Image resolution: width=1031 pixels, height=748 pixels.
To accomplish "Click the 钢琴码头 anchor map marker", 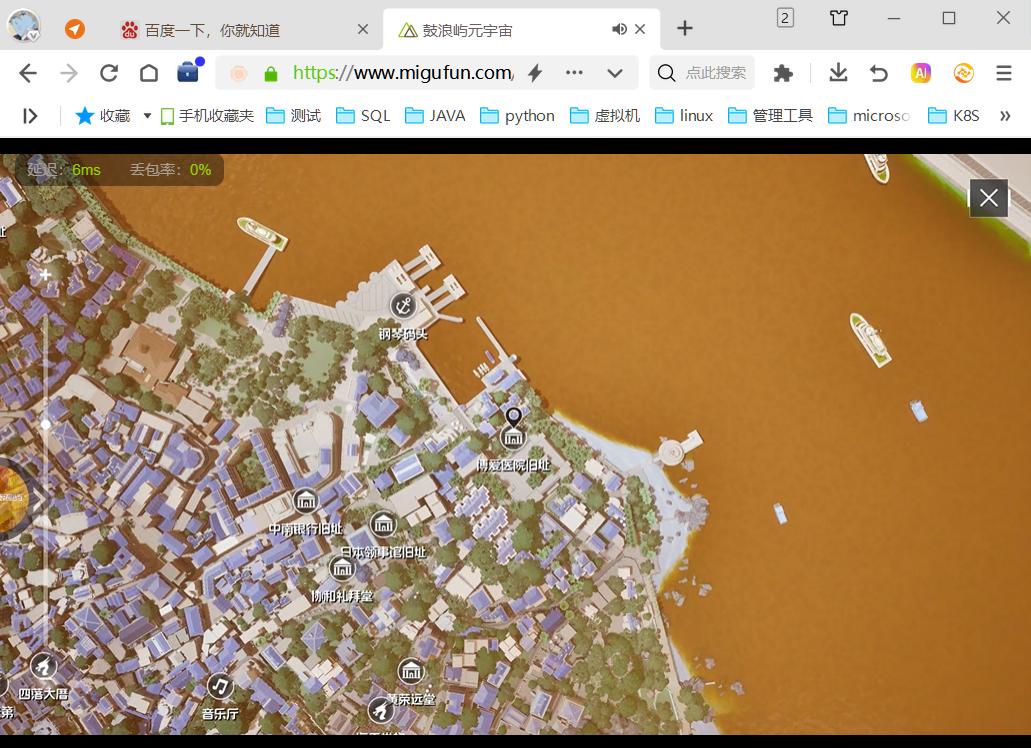I will pyautogui.click(x=403, y=305).
